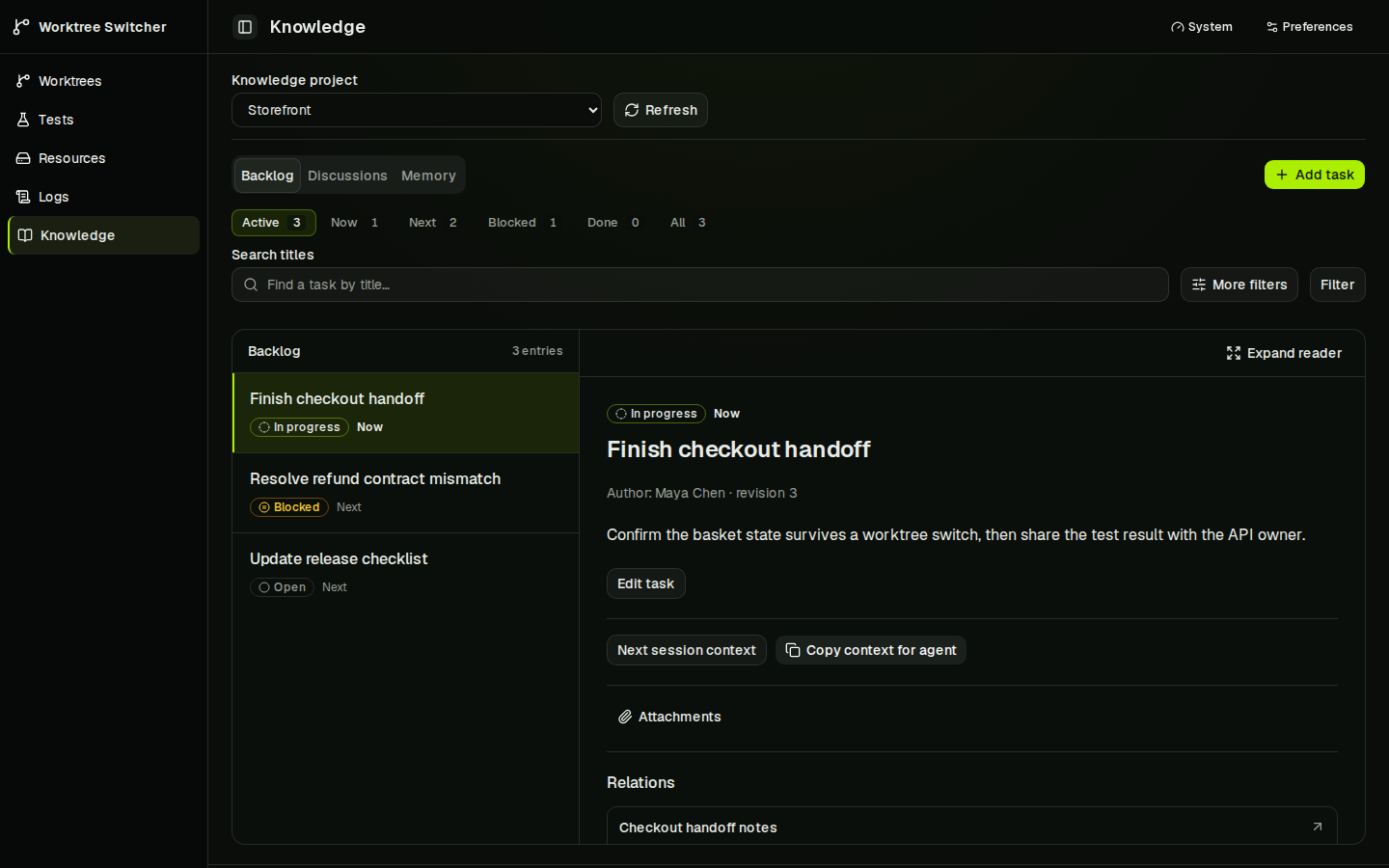The height and width of the screenshot is (868, 1389).
Task: Select the Now 1 status filter
Action: point(355,223)
